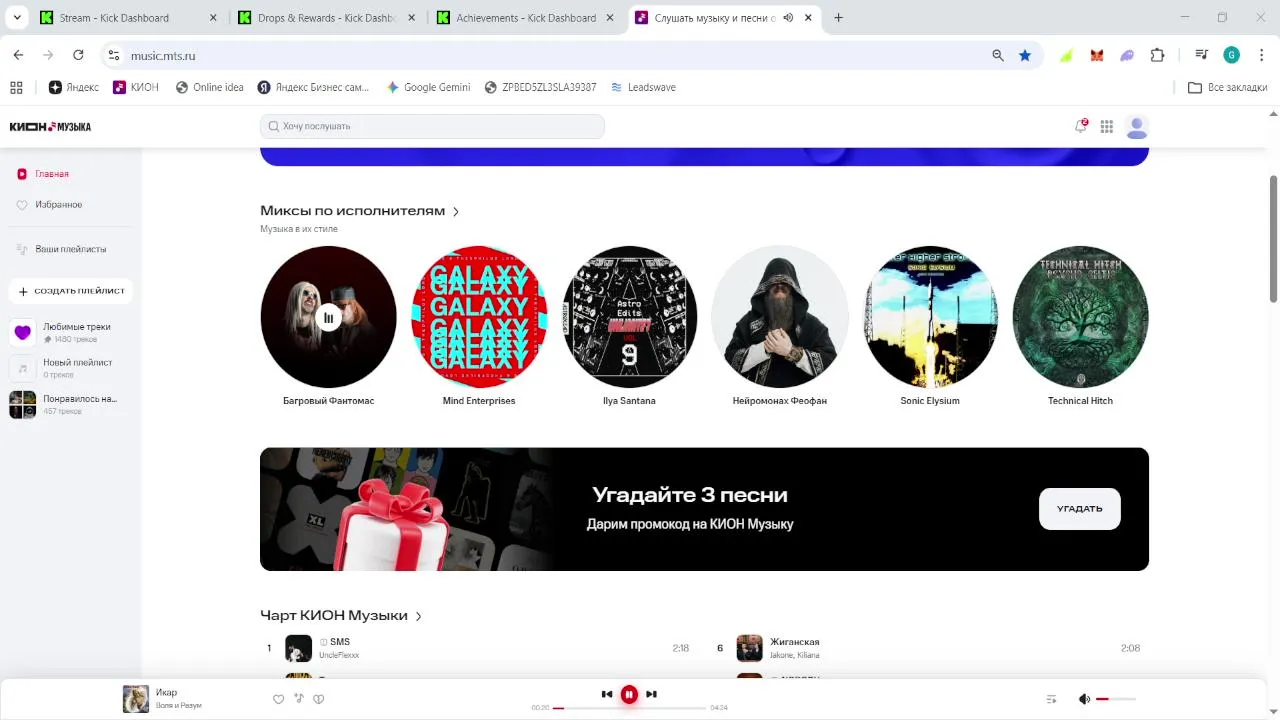Open the Яндекс bookmark
The image size is (1280, 720).
74,88
